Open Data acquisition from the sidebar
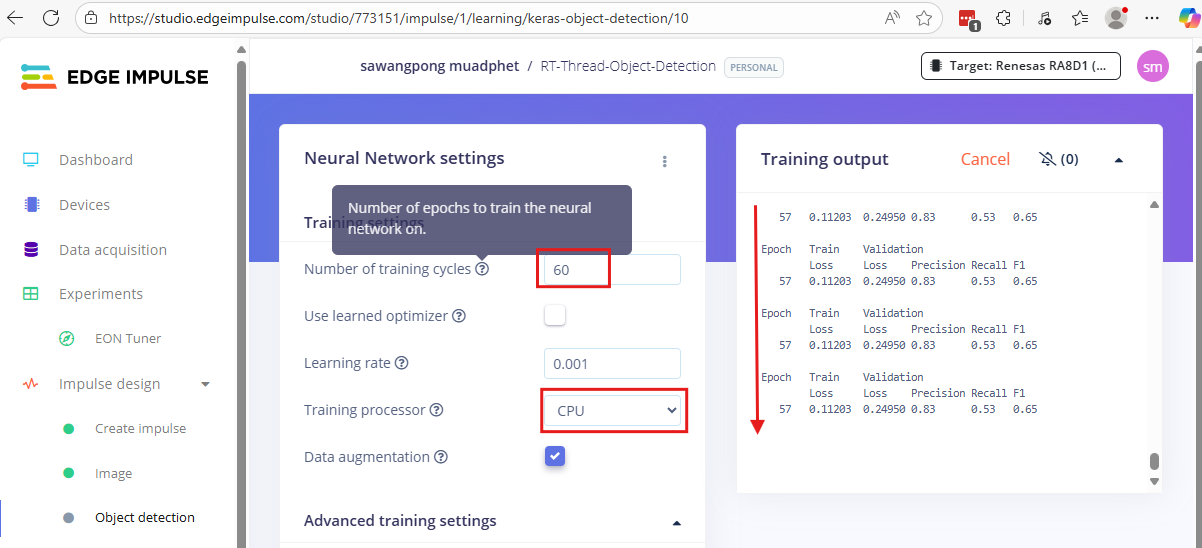1202x548 pixels. click(x=112, y=250)
